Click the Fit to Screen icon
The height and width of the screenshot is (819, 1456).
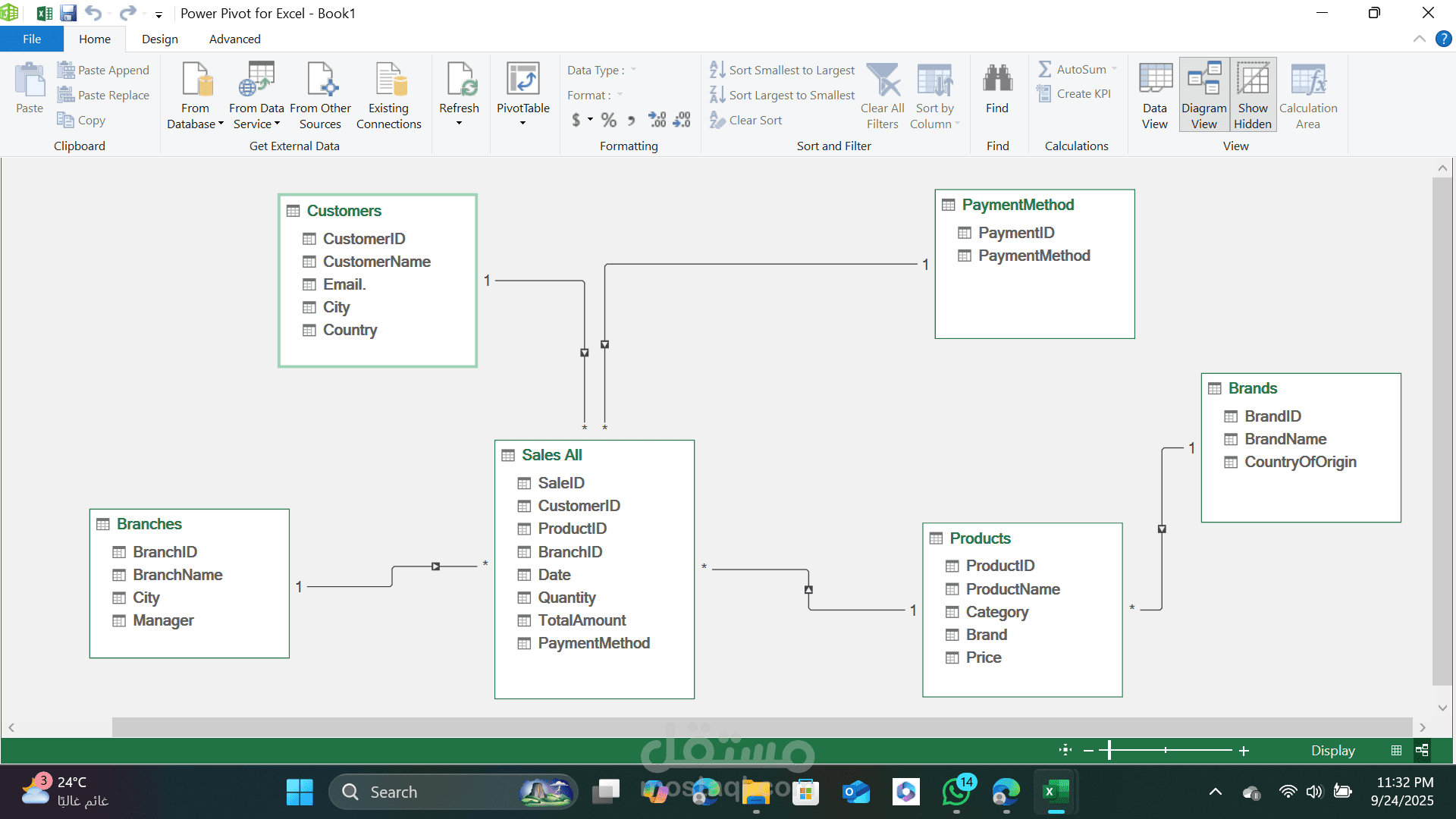1065,750
